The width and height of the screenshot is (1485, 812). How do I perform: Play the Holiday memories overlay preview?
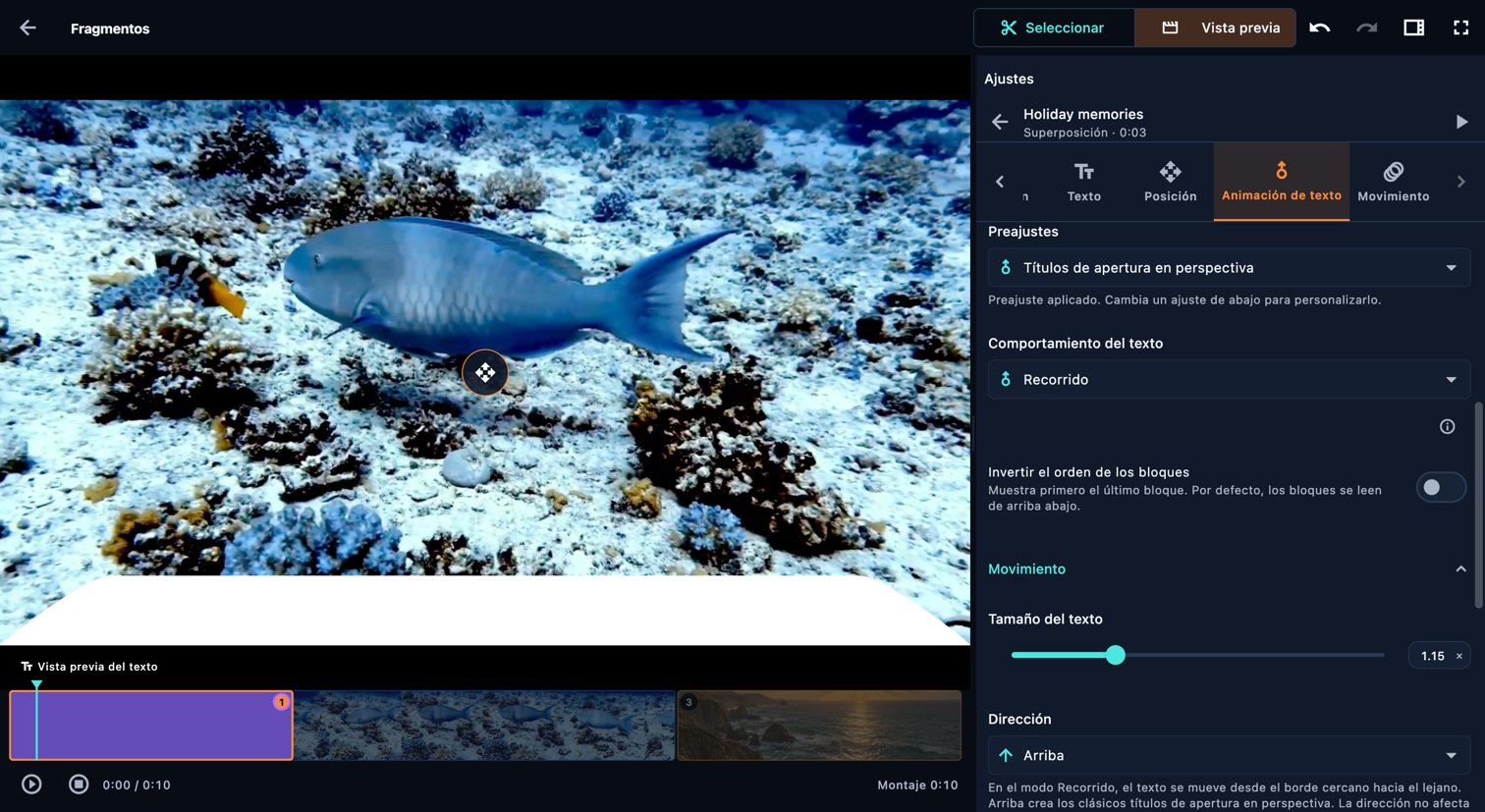[1461, 122]
